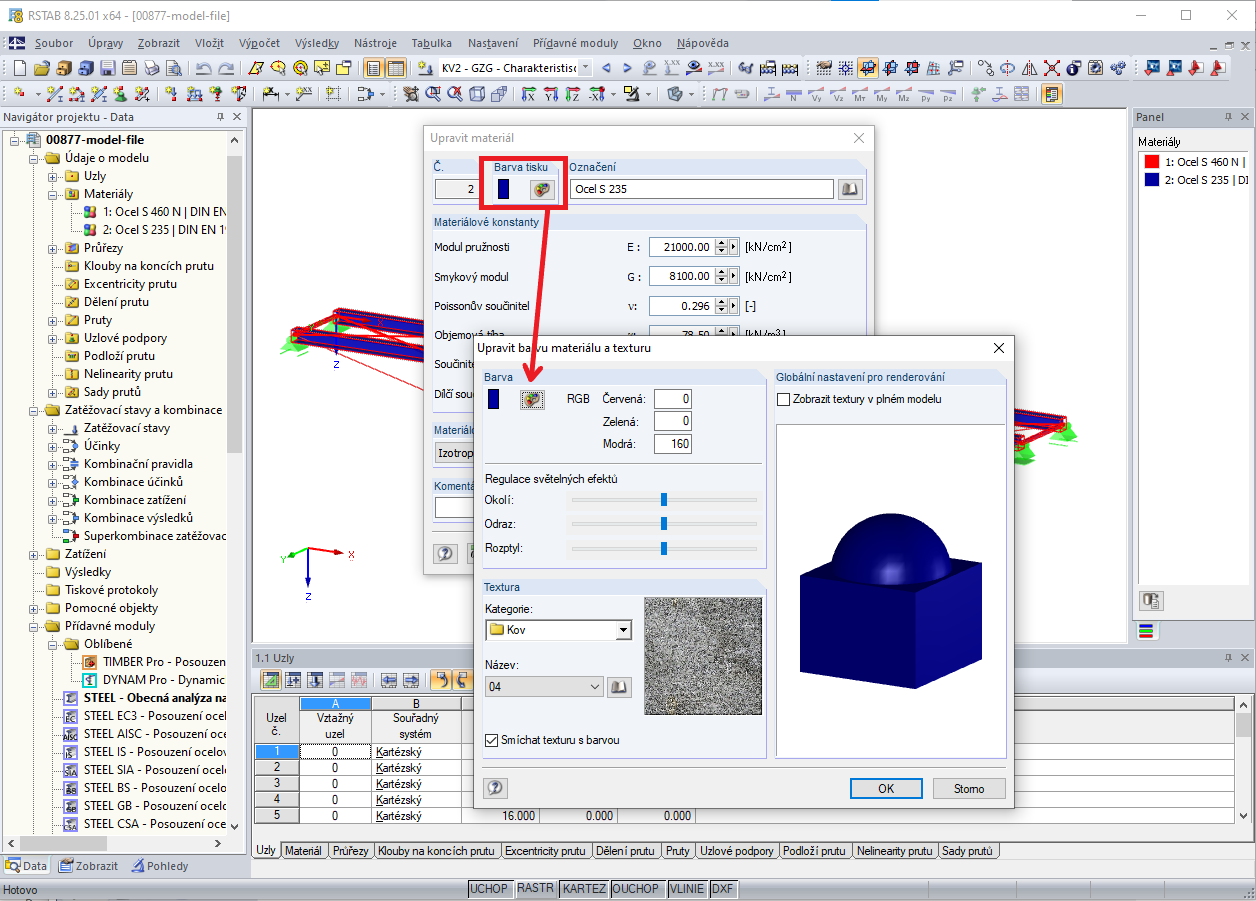Image resolution: width=1256 pixels, height=901 pixels.
Task: Undo the last action with the toolbar arrow
Action: click(203, 68)
